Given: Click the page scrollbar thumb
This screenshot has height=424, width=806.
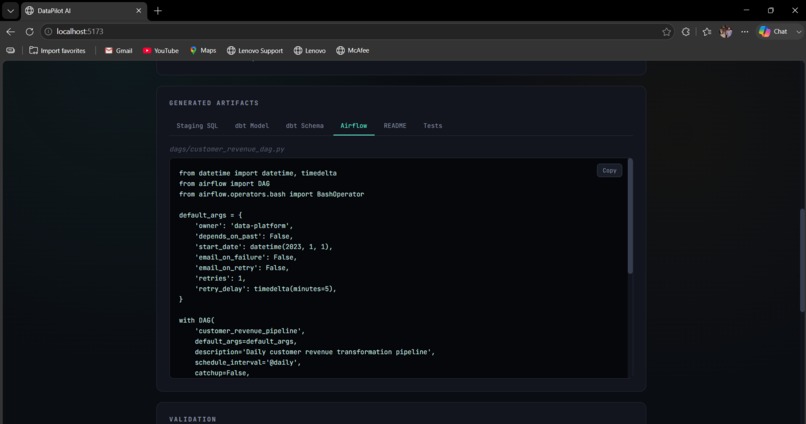Looking at the screenshot, I should (x=802, y=260).
